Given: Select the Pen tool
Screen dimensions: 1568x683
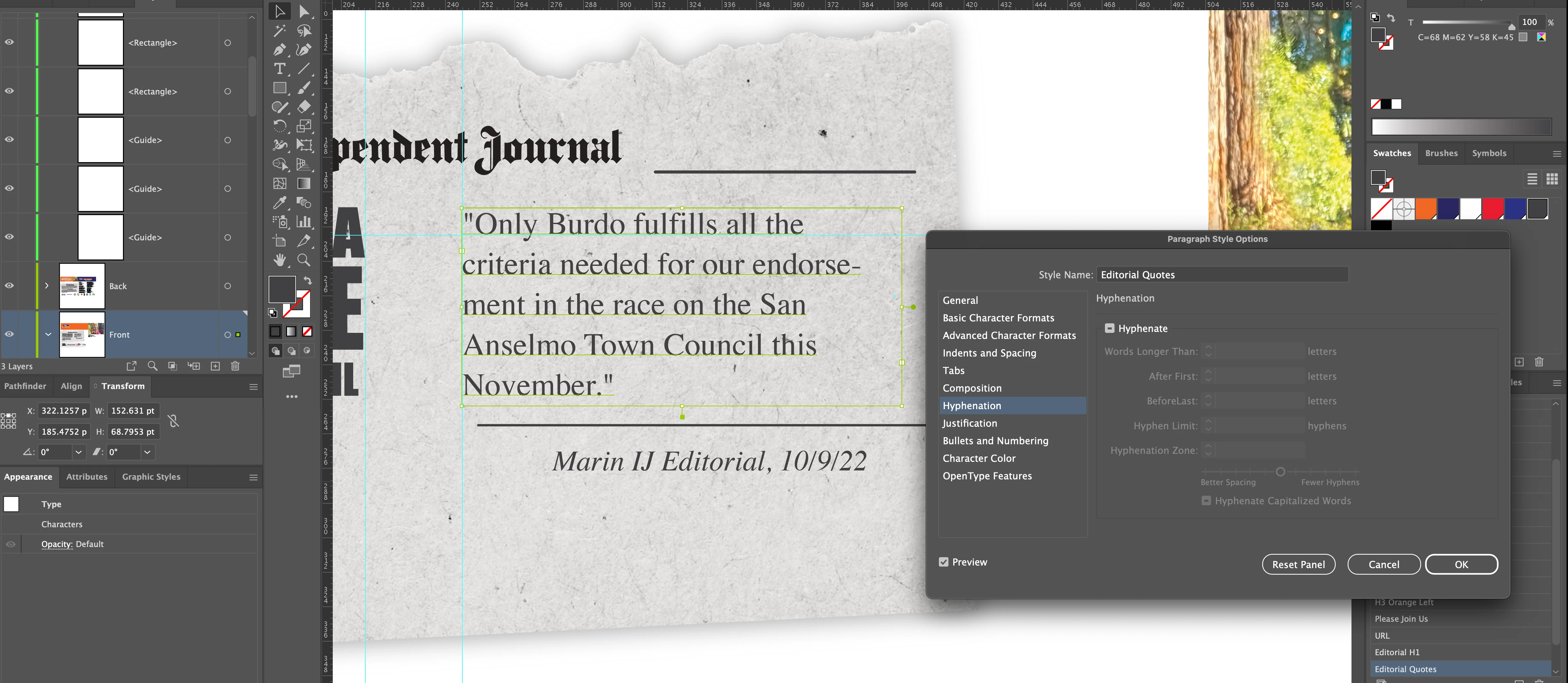Looking at the screenshot, I should [x=279, y=49].
